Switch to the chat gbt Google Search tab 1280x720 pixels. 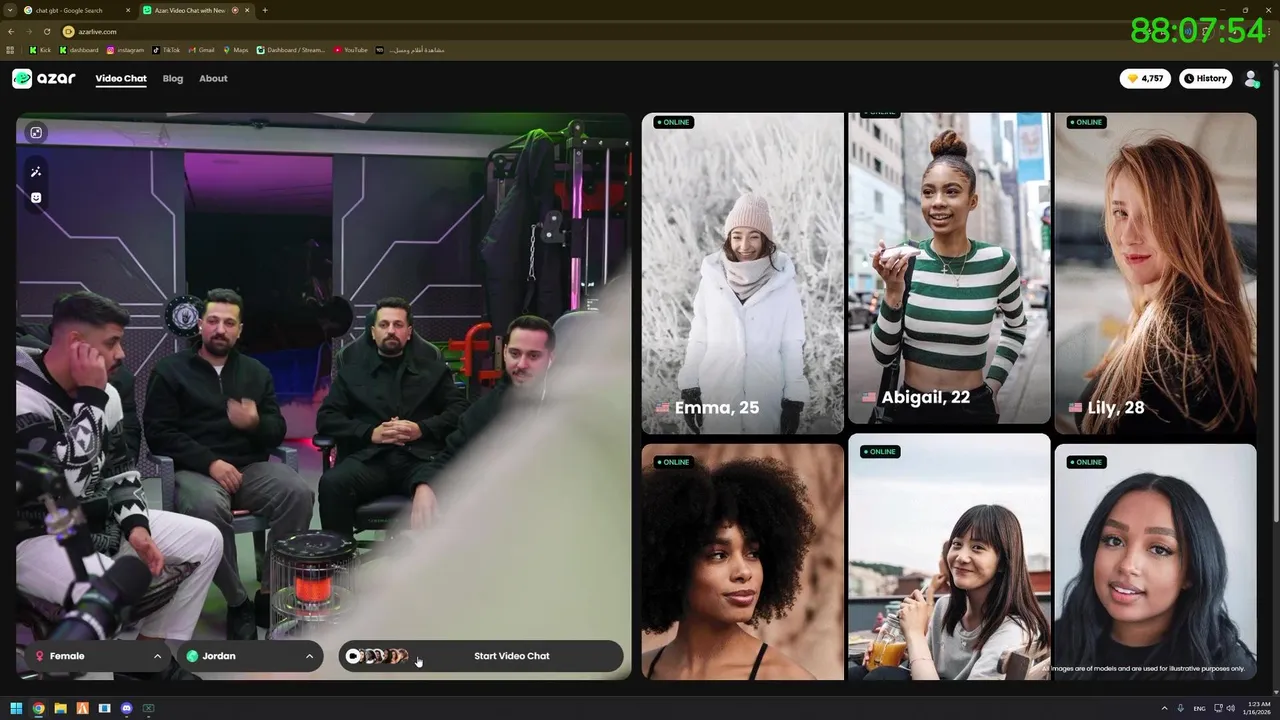point(78,10)
